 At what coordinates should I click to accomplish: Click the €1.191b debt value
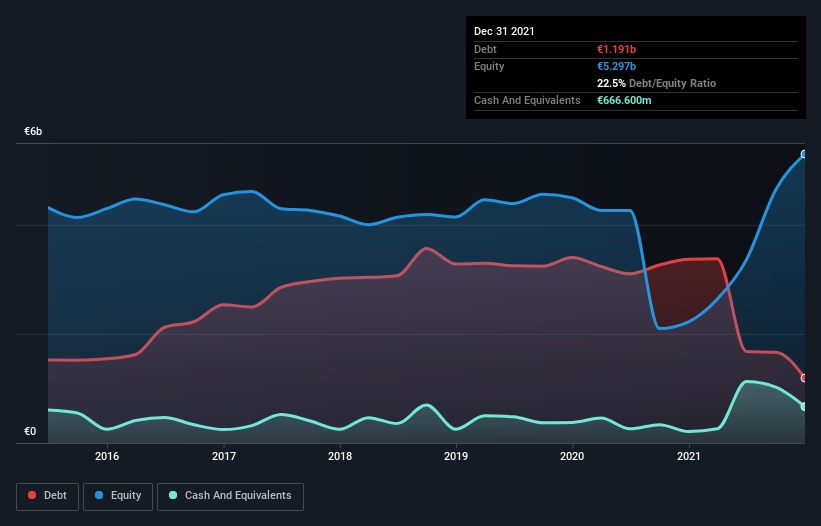click(616, 49)
